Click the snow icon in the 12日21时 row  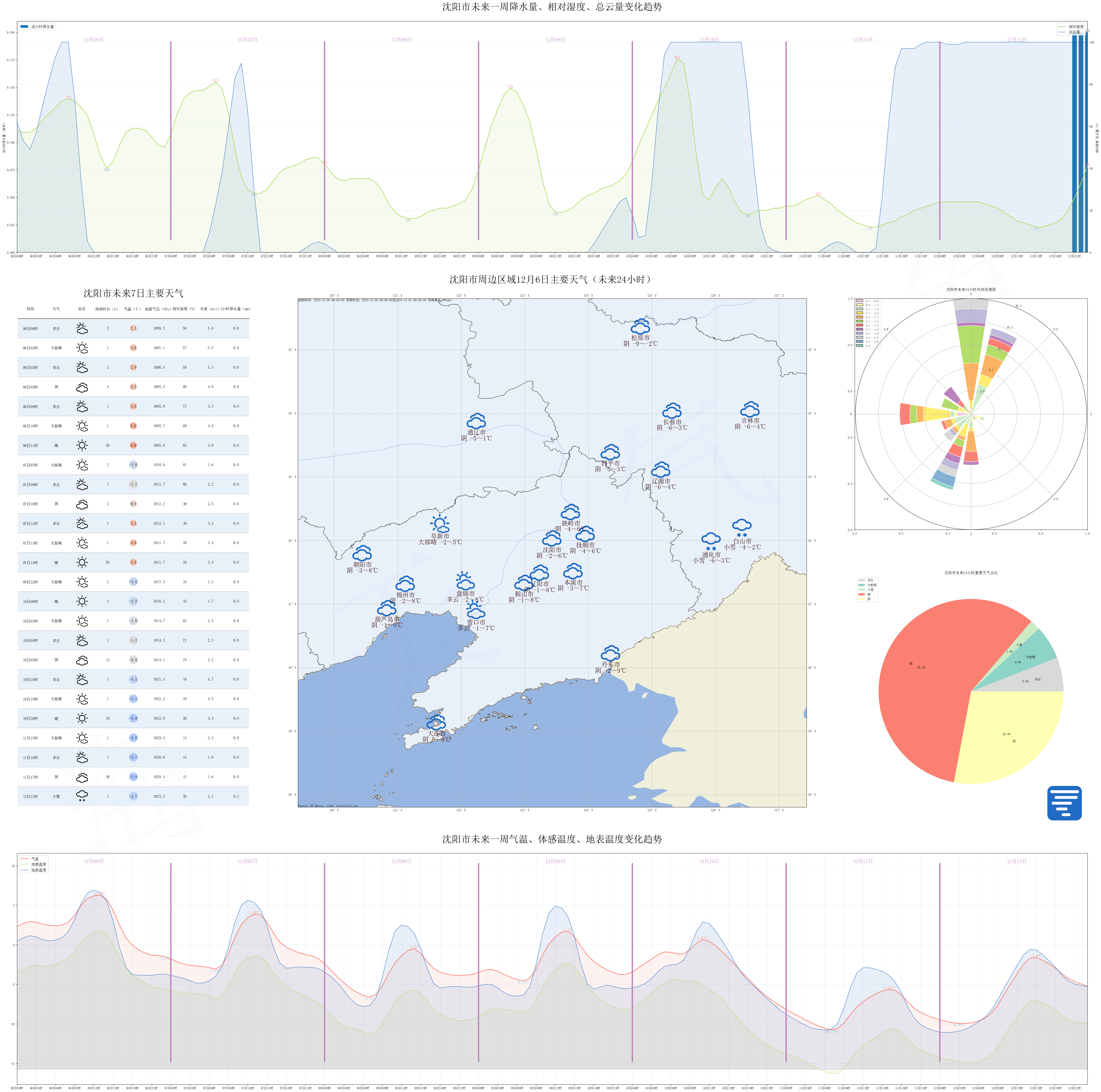(82, 796)
